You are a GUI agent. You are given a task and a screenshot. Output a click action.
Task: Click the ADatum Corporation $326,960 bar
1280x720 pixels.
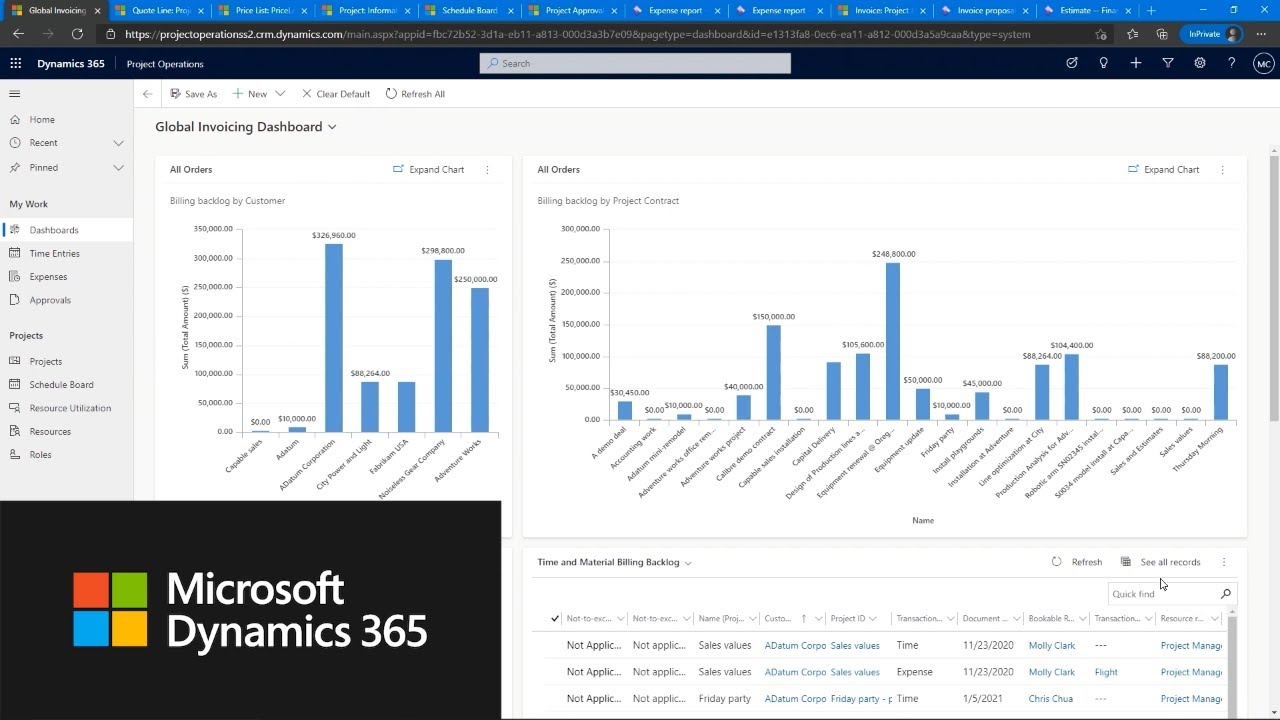pyautogui.click(x=333, y=338)
